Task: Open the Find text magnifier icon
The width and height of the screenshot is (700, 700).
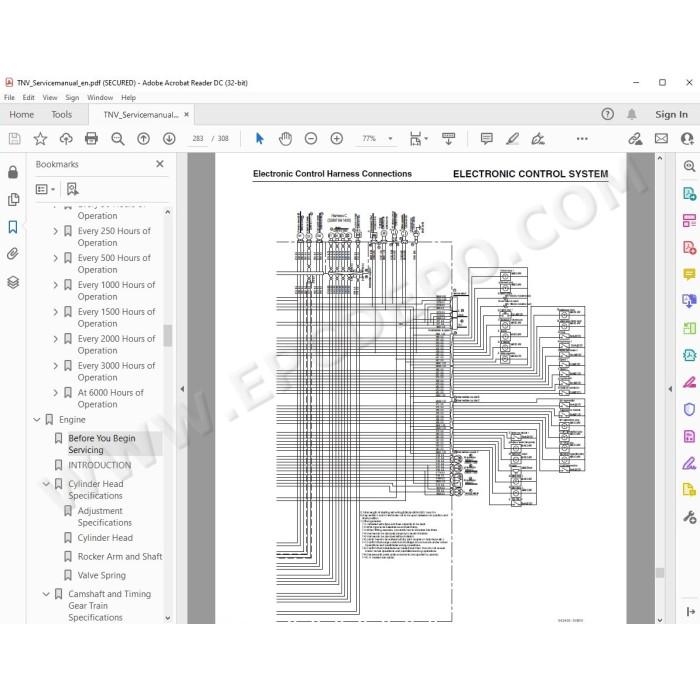Action: (118, 139)
